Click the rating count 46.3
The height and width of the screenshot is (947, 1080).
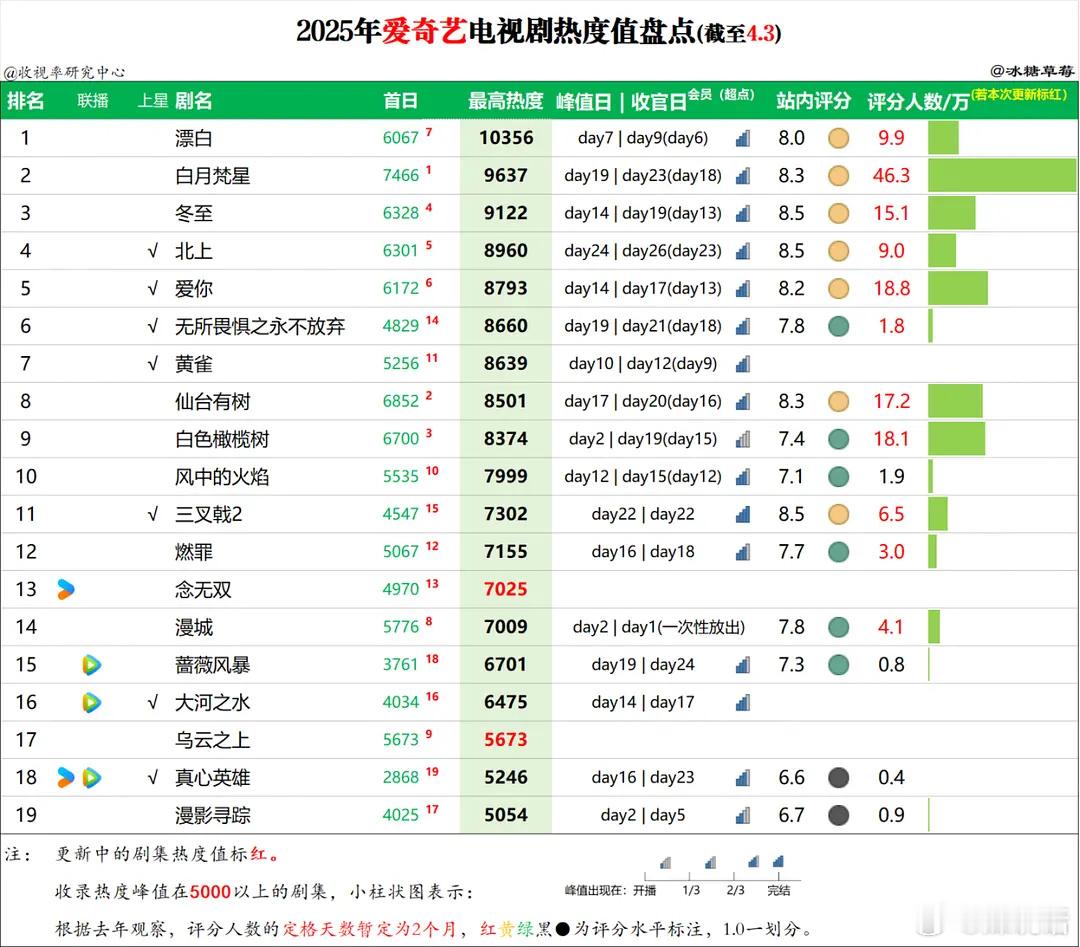point(891,176)
